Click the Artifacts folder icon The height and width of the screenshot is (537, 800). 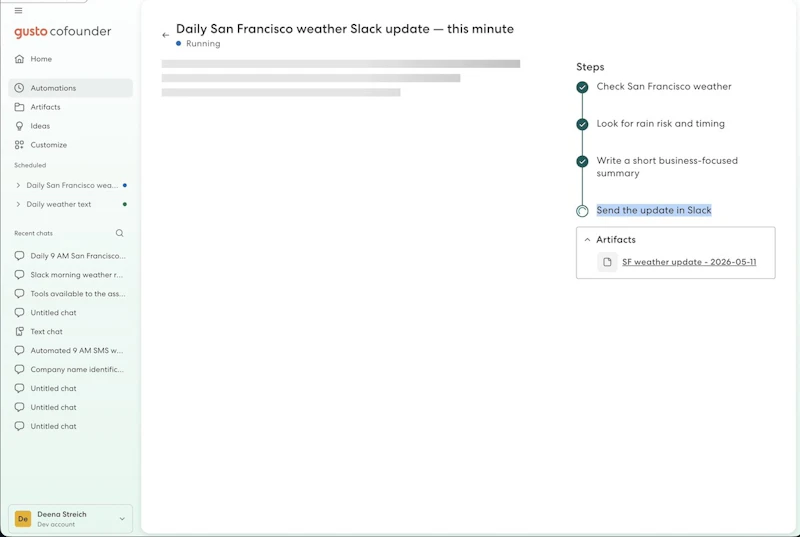tap(19, 107)
